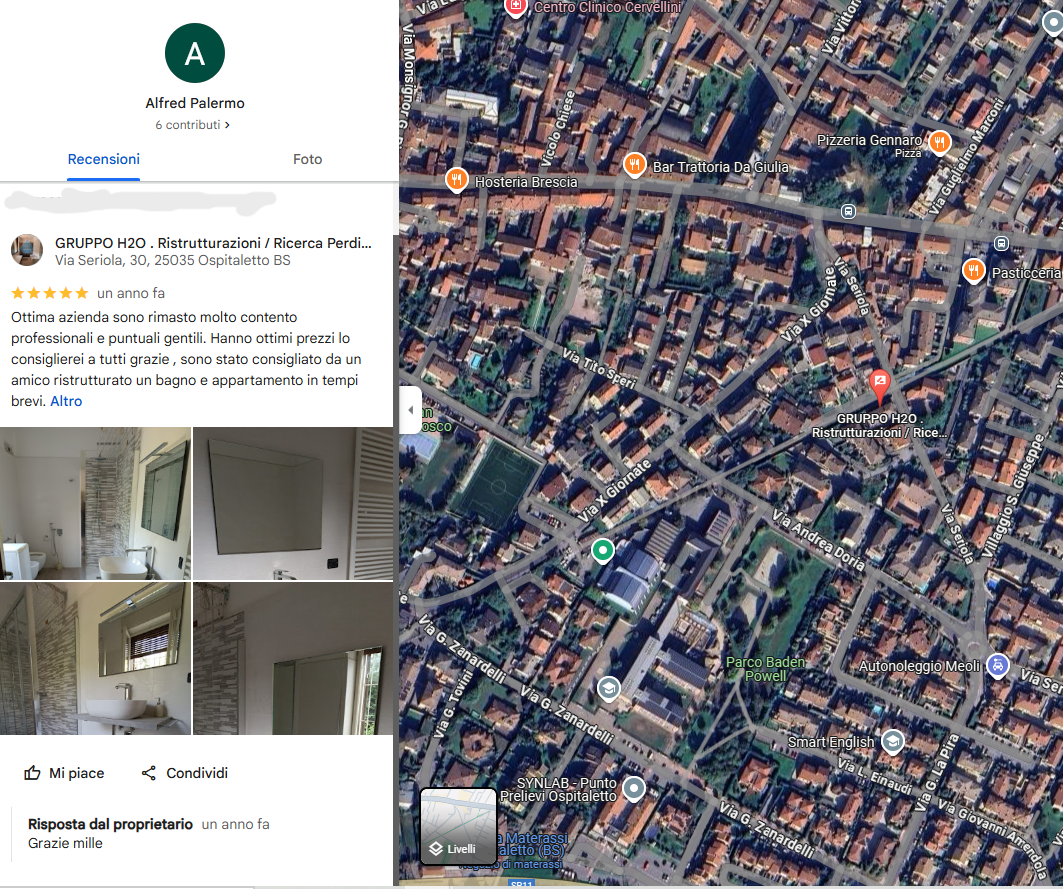Click the Parco Baden Powell map label
1063x889 pixels.
coord(765,669)
